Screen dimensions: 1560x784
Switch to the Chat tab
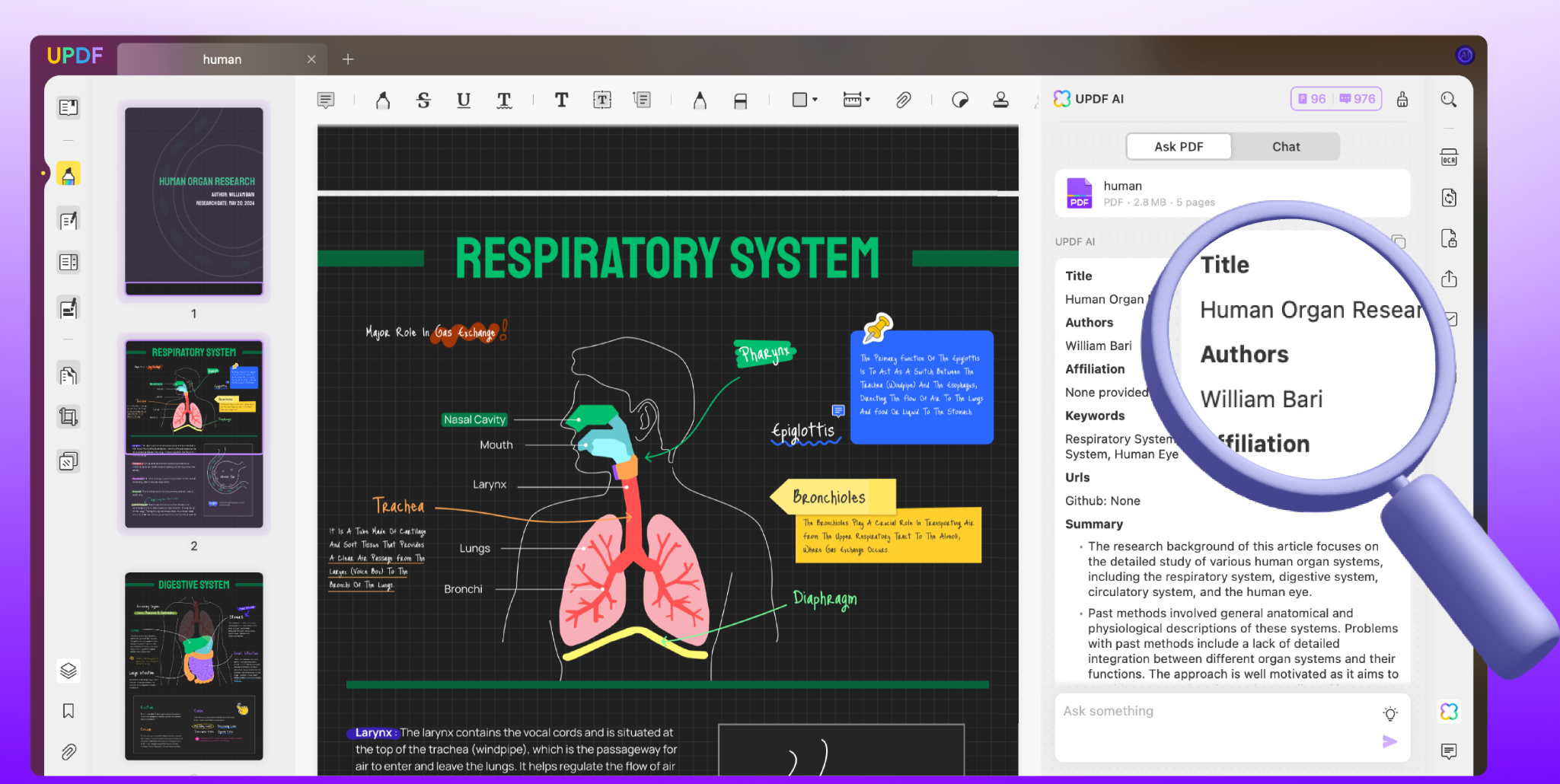(x=1285, y=147)
